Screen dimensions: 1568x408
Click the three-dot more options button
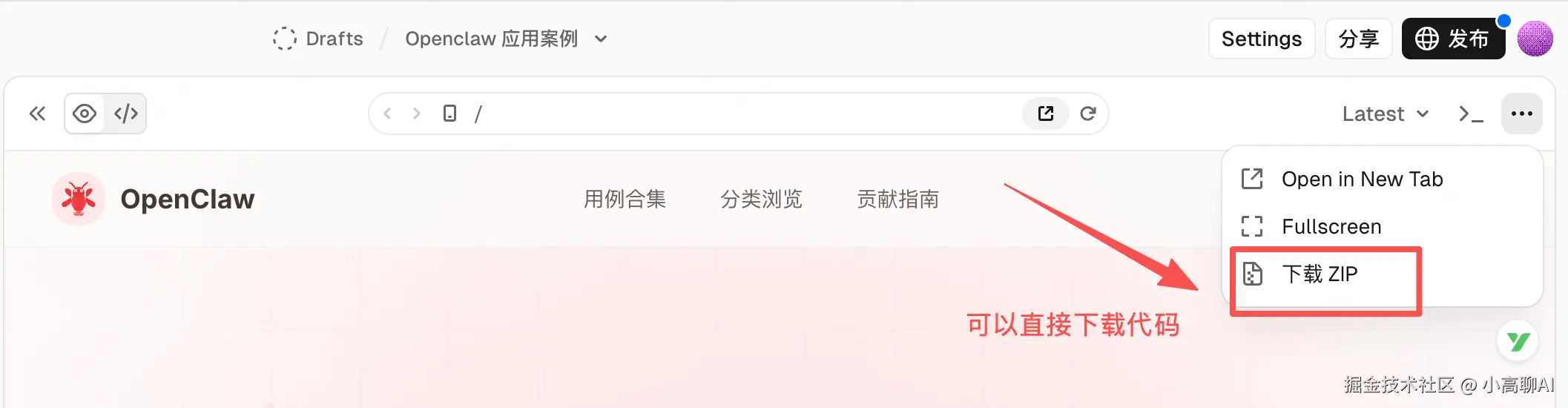[x=1522, y=113]
